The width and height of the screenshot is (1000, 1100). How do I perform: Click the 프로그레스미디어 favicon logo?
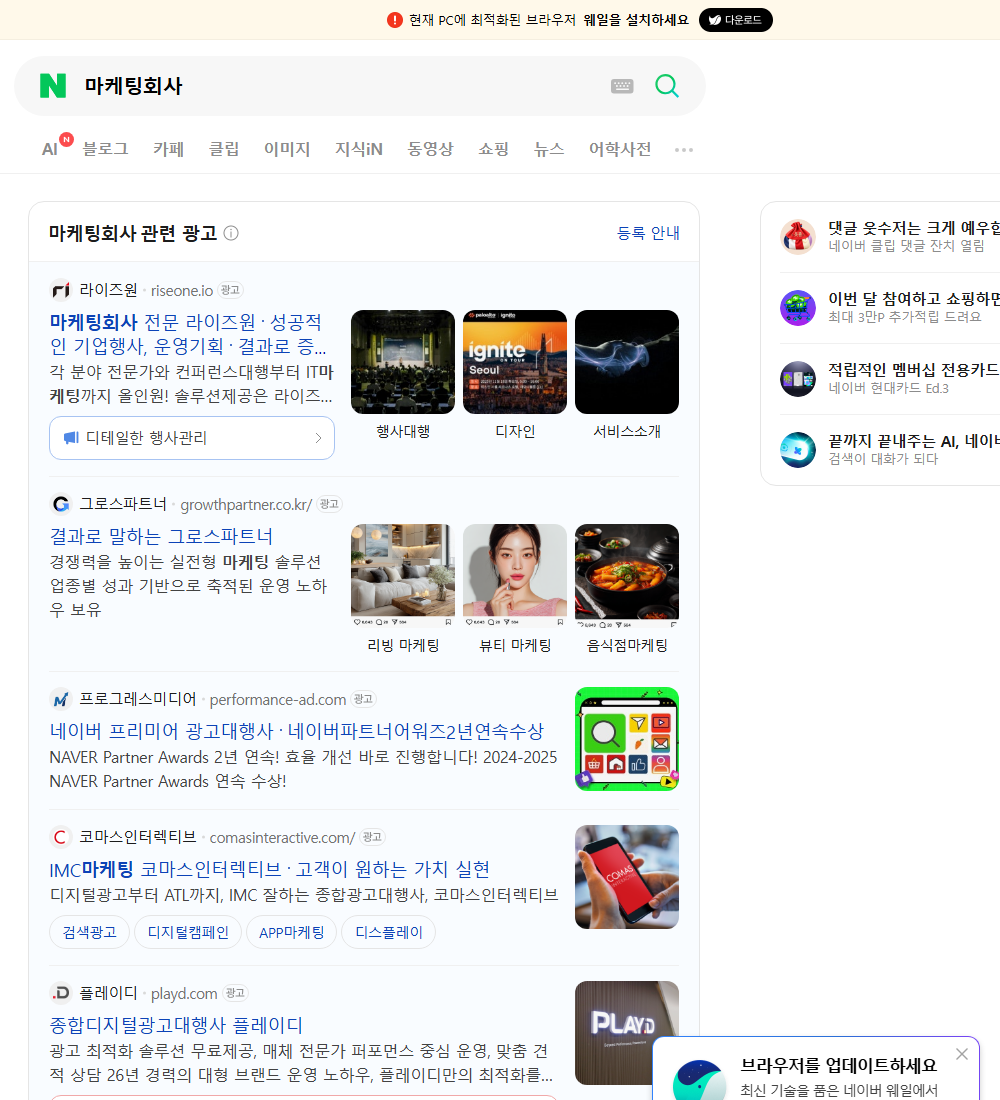(61, 699)
